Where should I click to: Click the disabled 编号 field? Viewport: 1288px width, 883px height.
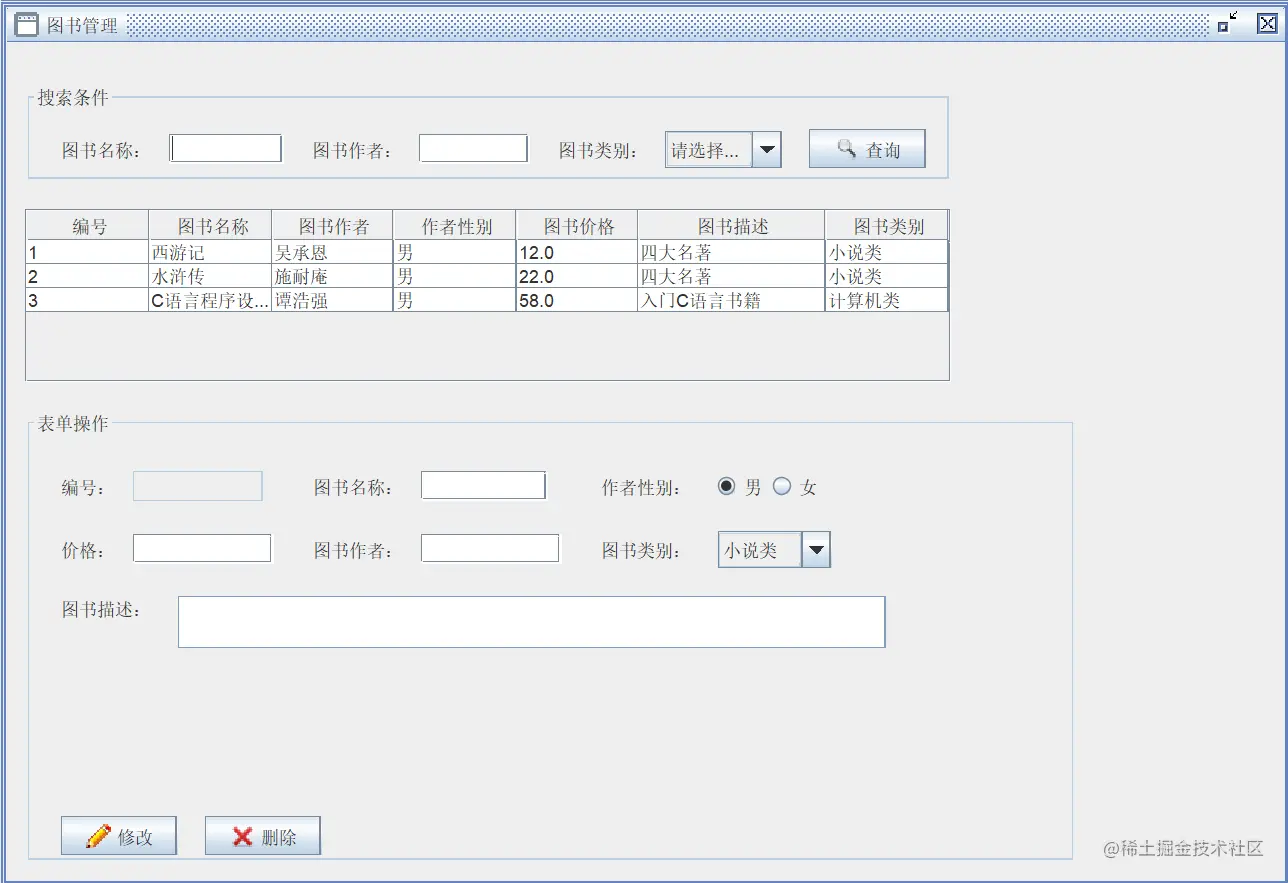point(198,486)
